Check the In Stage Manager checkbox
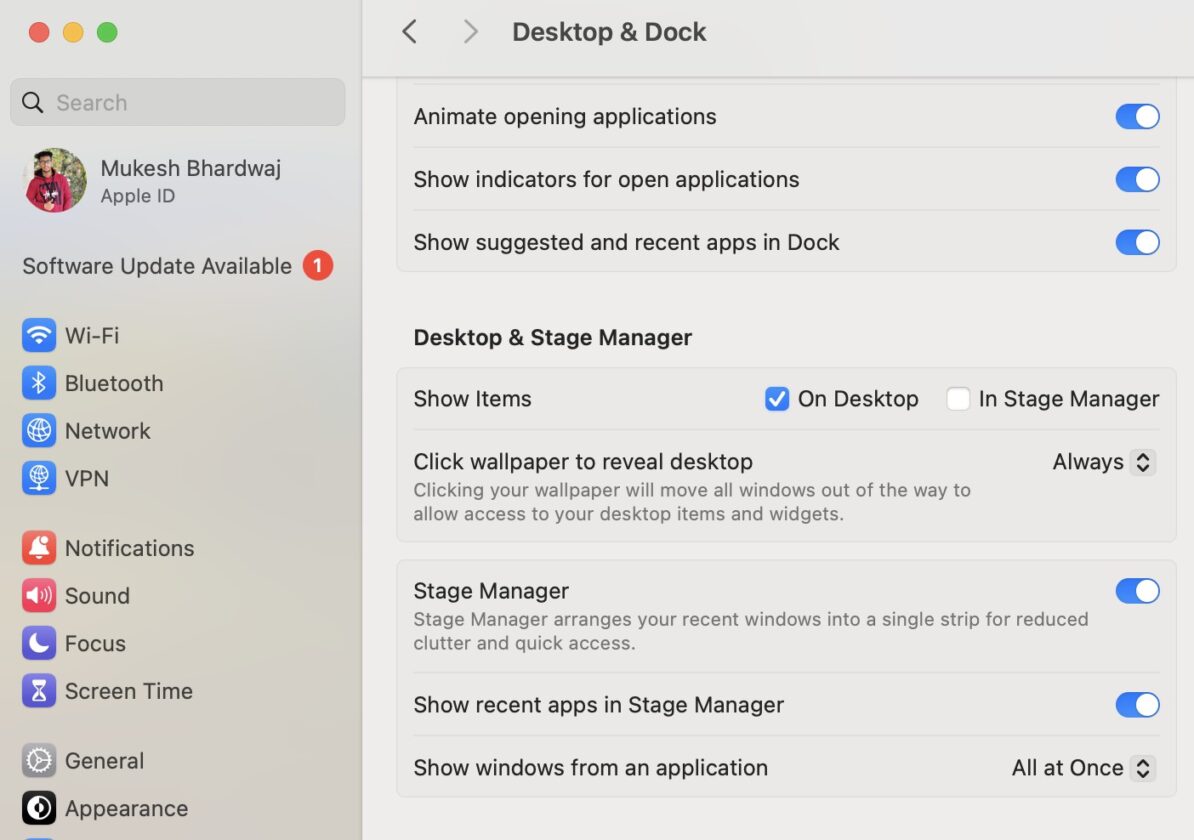This screenshot has height=840, width=1194. 958,398
